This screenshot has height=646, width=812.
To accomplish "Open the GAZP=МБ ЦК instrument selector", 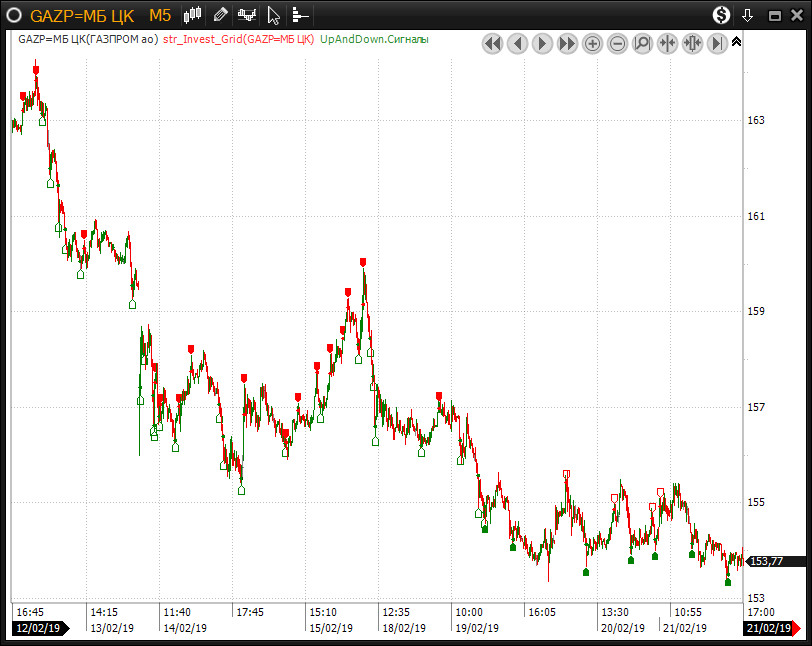I will click(x=82, y=15).
